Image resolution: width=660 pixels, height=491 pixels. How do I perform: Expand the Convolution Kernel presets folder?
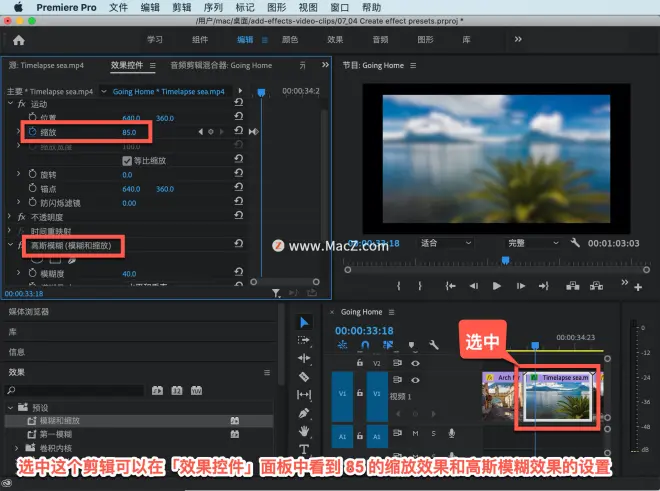(17, 448)
